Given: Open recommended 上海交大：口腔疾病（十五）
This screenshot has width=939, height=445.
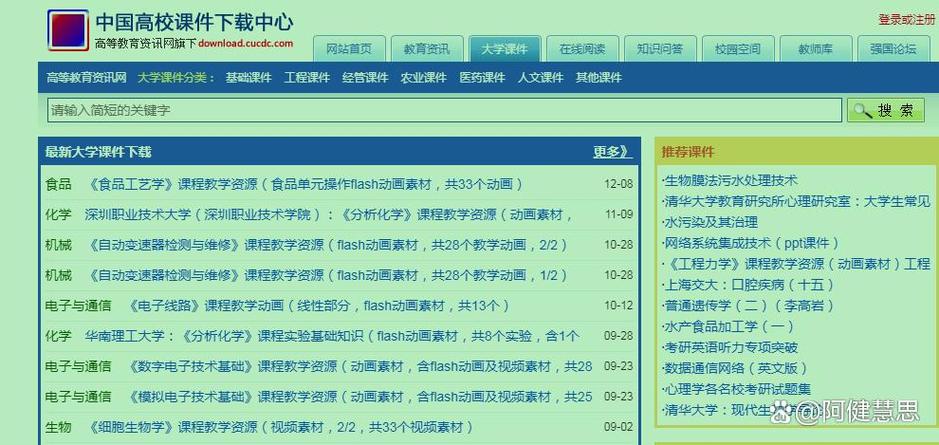Looking at the screenshot, I should [x=749, y=284].
